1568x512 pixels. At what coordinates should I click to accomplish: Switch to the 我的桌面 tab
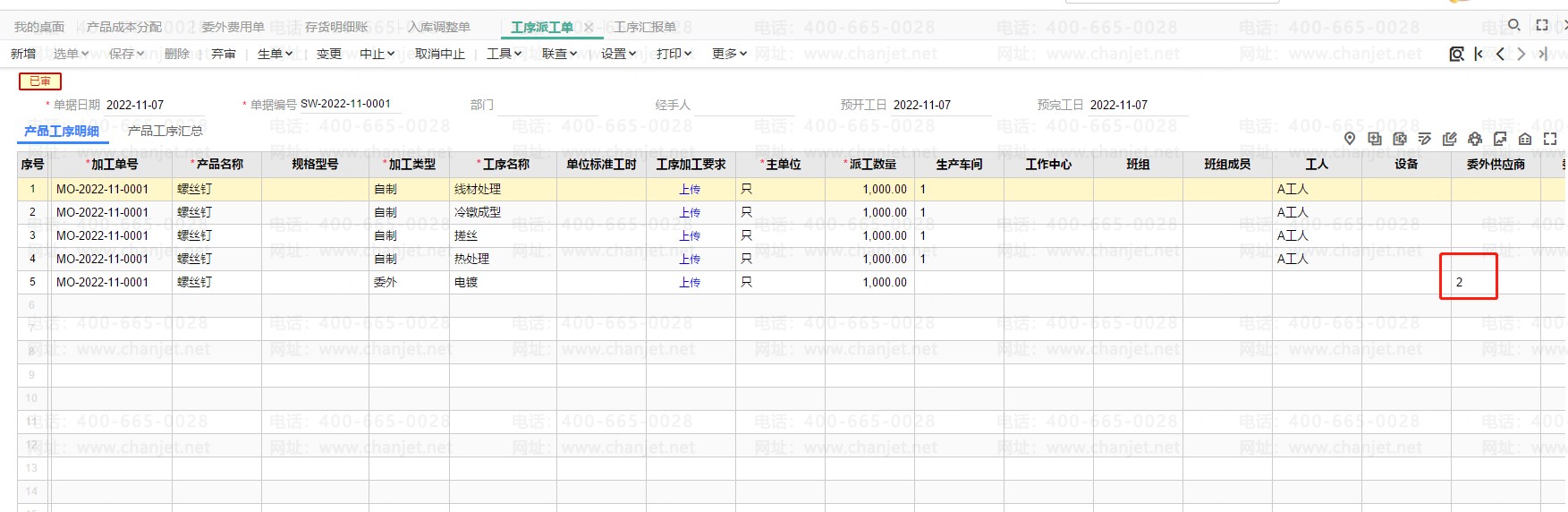tap(39, 27)
